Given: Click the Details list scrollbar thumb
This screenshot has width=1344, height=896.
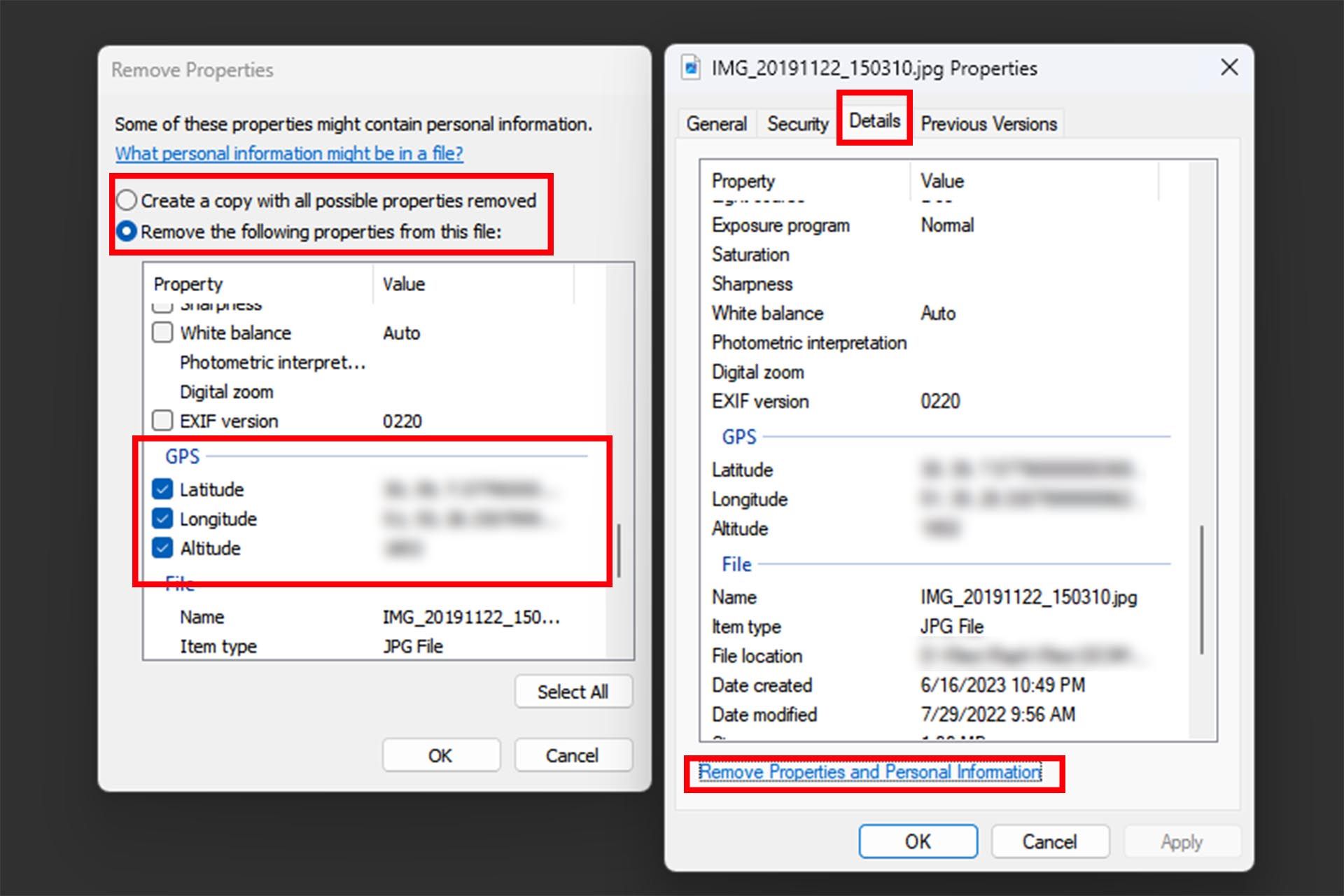Looking at the screenshot, I should click(1202, 589).
